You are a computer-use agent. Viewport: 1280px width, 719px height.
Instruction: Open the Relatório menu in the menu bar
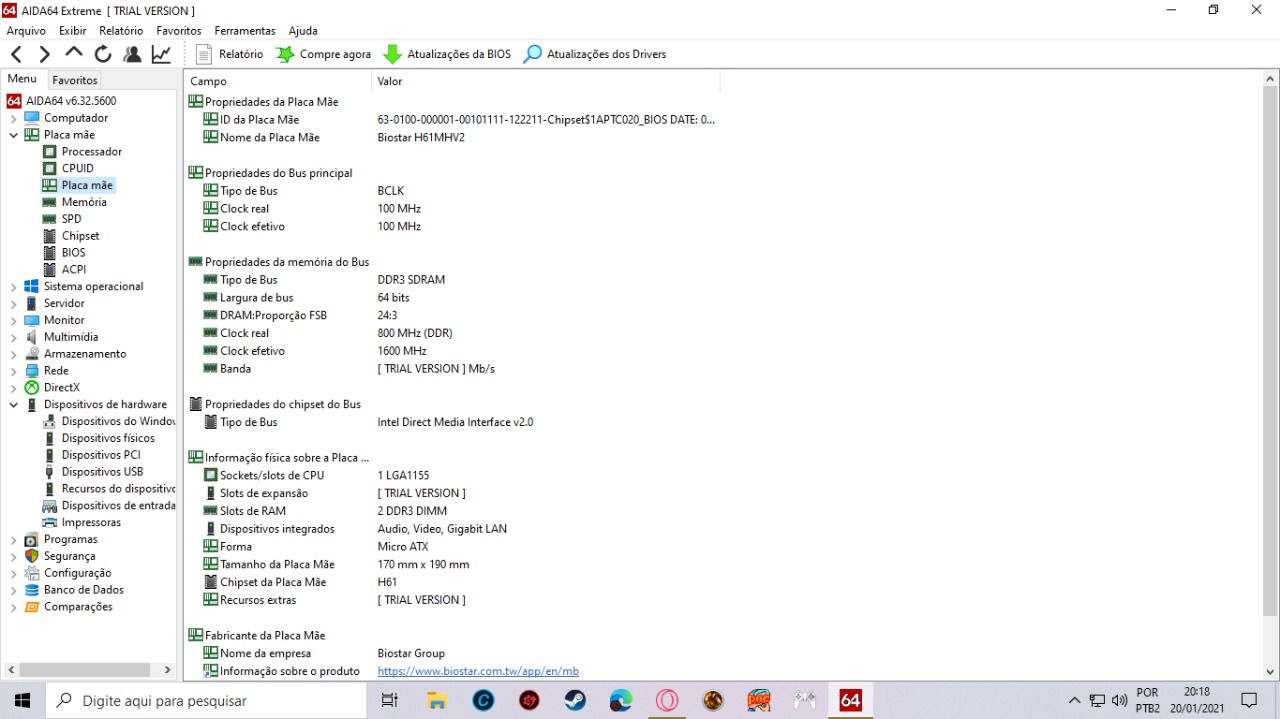click(121, 31)
